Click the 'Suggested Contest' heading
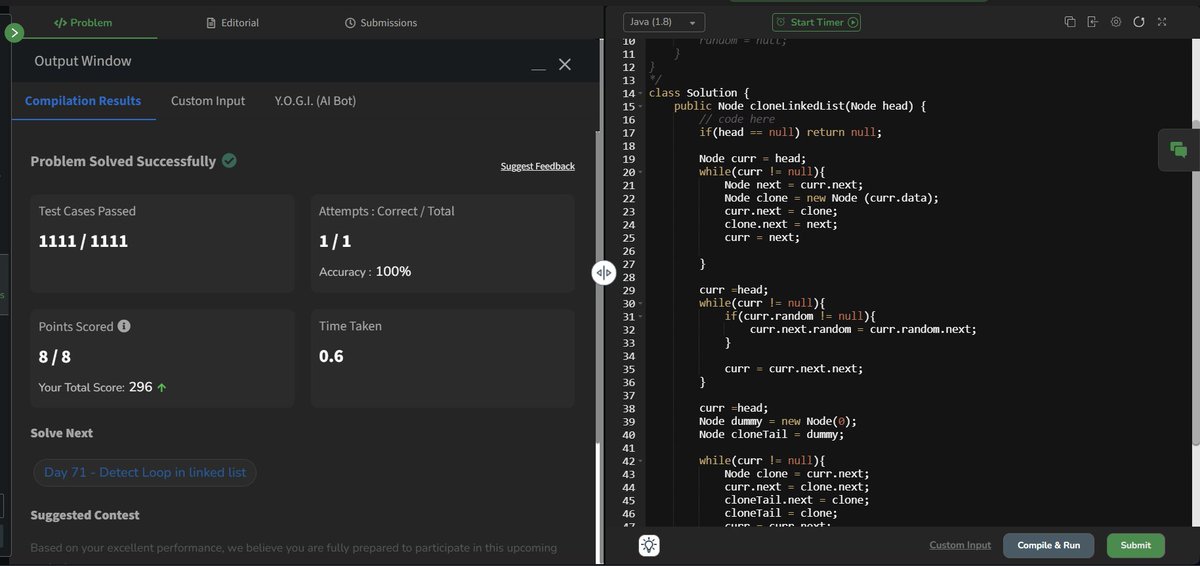This screenshot has height=566, width=1200. click(x=85, y=515)
